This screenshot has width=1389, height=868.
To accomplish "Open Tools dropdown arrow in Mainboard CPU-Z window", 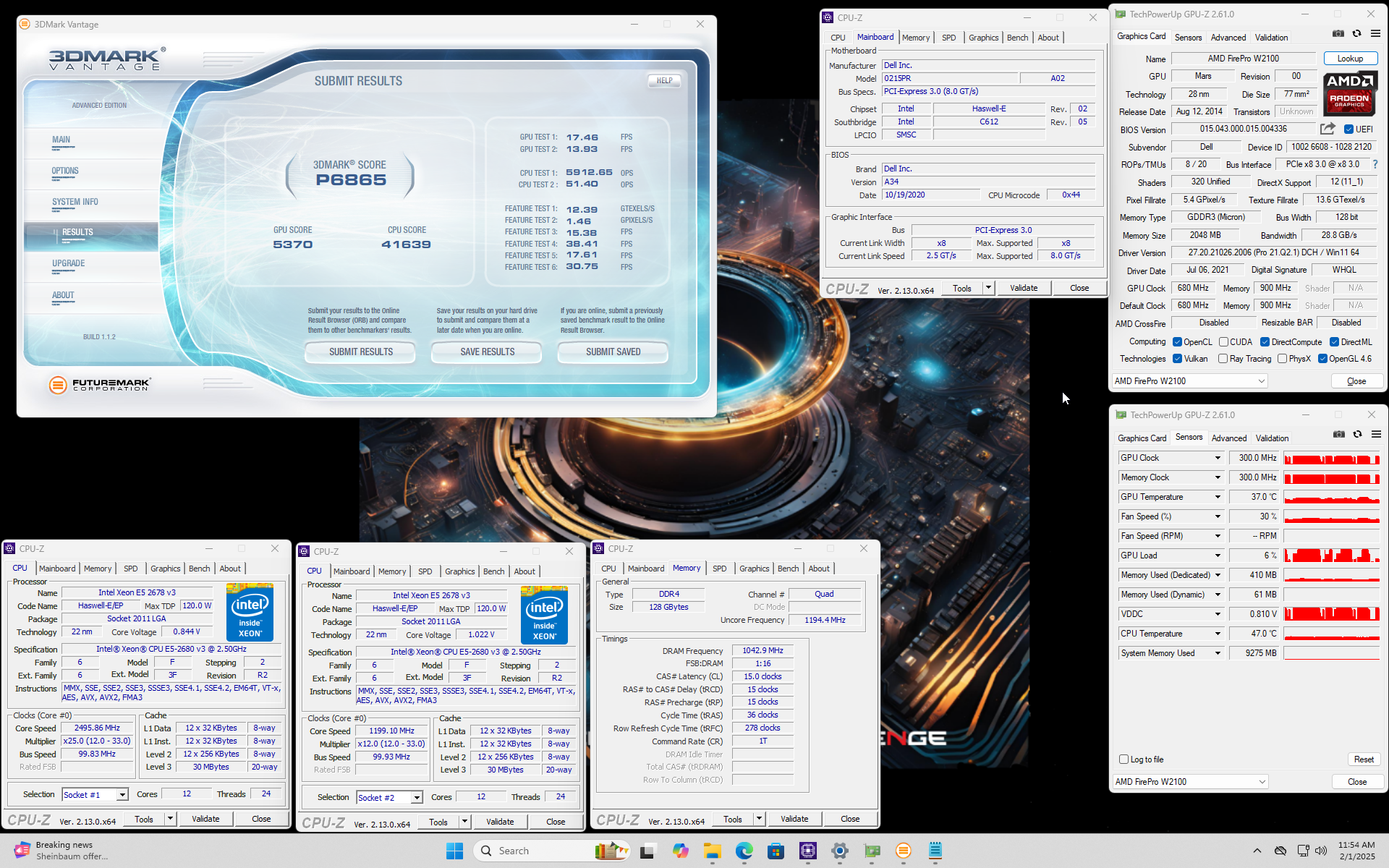I will [988, 288].
